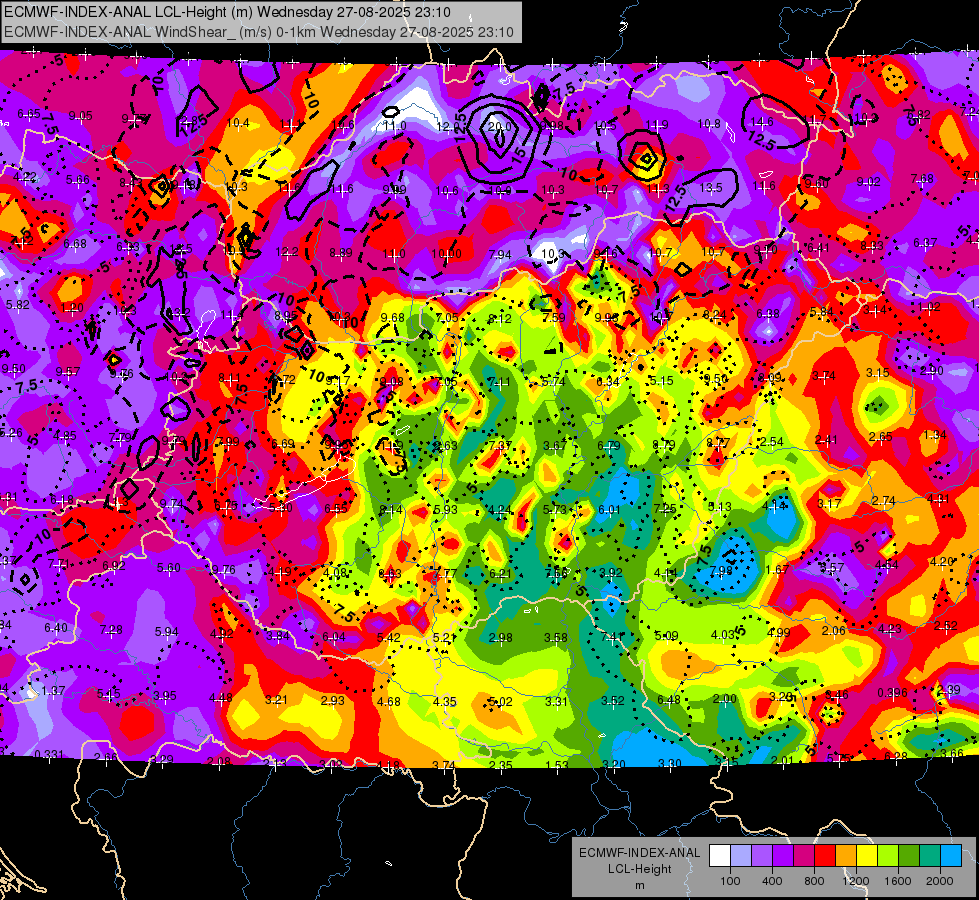Click the '3.31' grid value
Viewport: 979px width, 900px height.
[x=556, y=701]
